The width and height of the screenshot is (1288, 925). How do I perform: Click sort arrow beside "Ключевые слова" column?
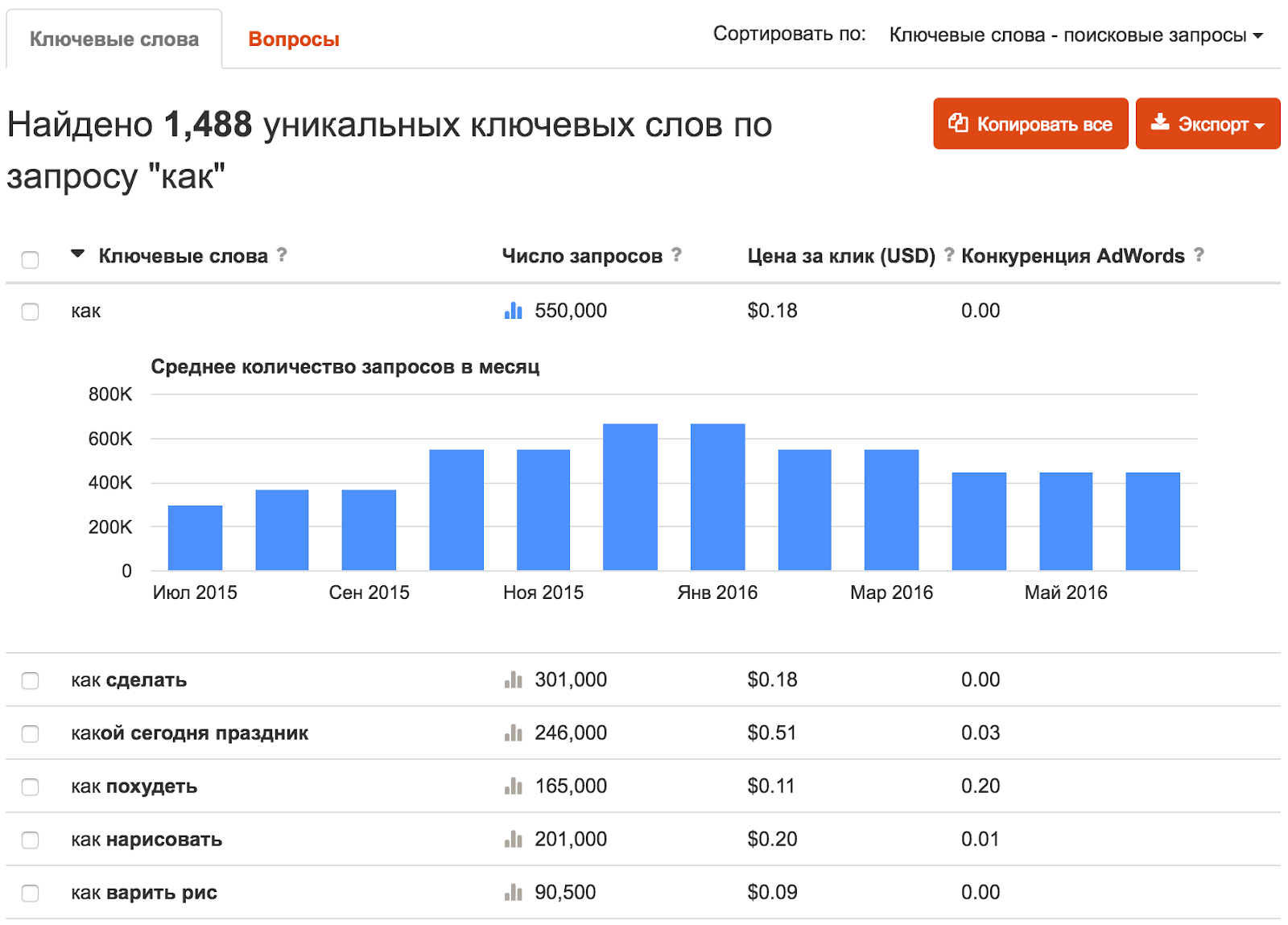point(77,254)
